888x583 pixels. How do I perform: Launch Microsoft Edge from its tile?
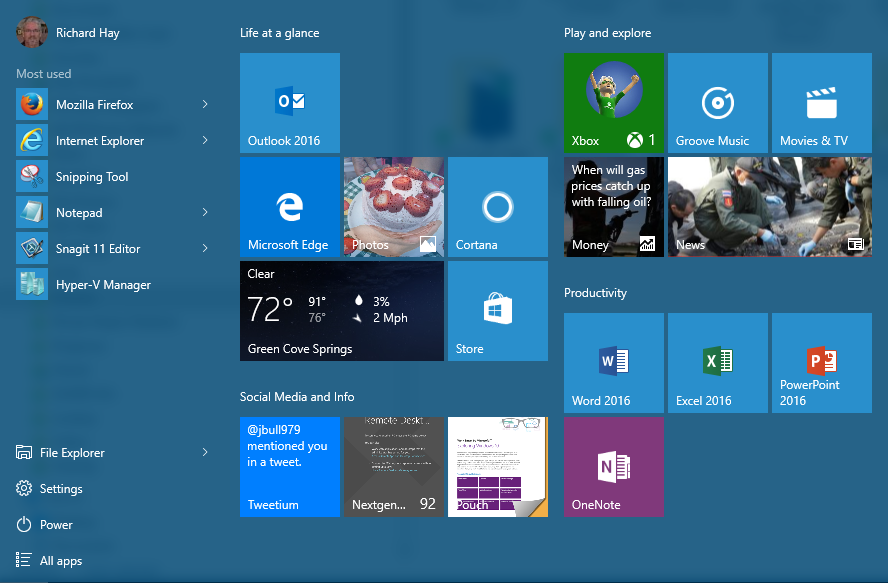pyautogui.click(x=290, y=207)
